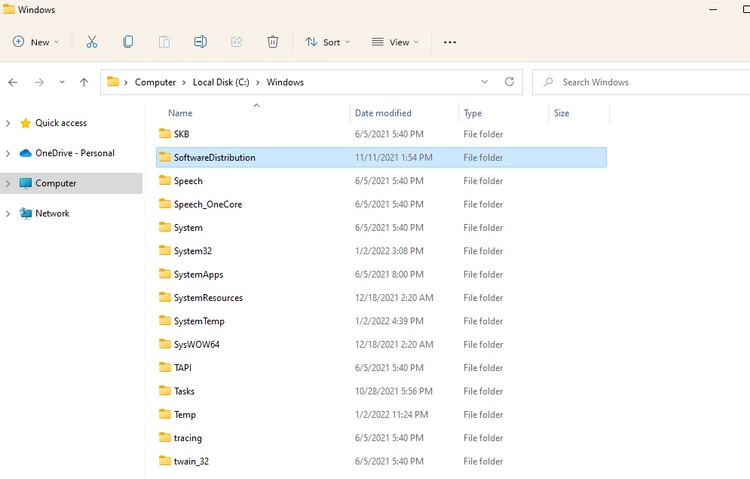Viewport: 750px width, 479px height.
Task: Select OneDrive - Personal in sidebar
Action: pos(75,153)
